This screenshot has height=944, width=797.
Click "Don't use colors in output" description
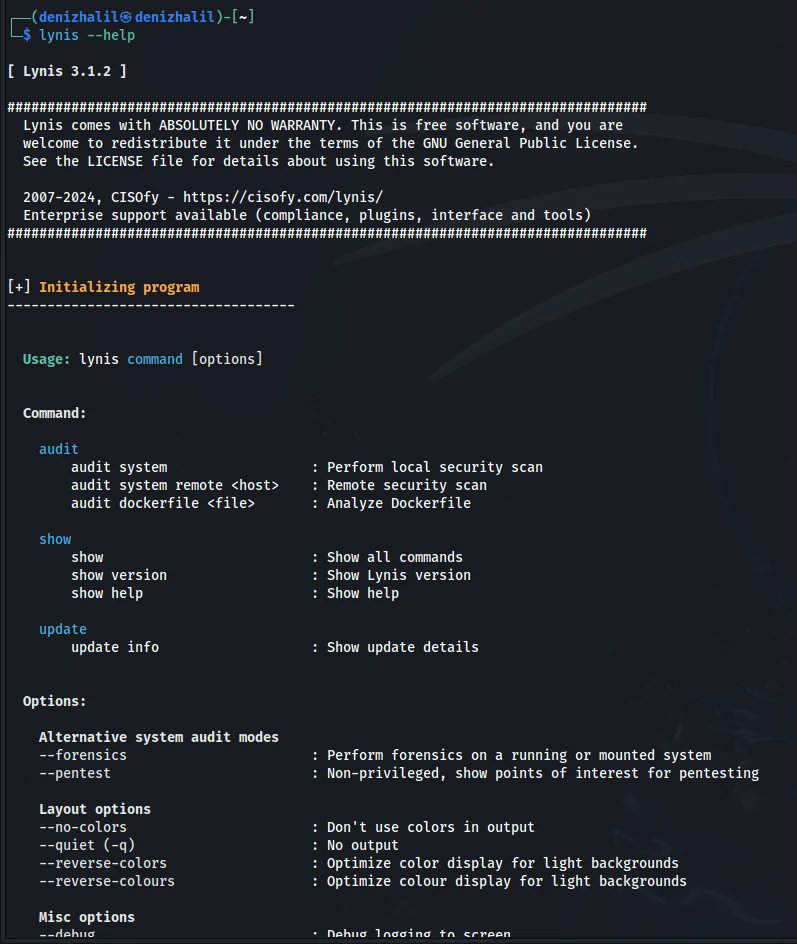pyautogui.click(x=430, y=827)
